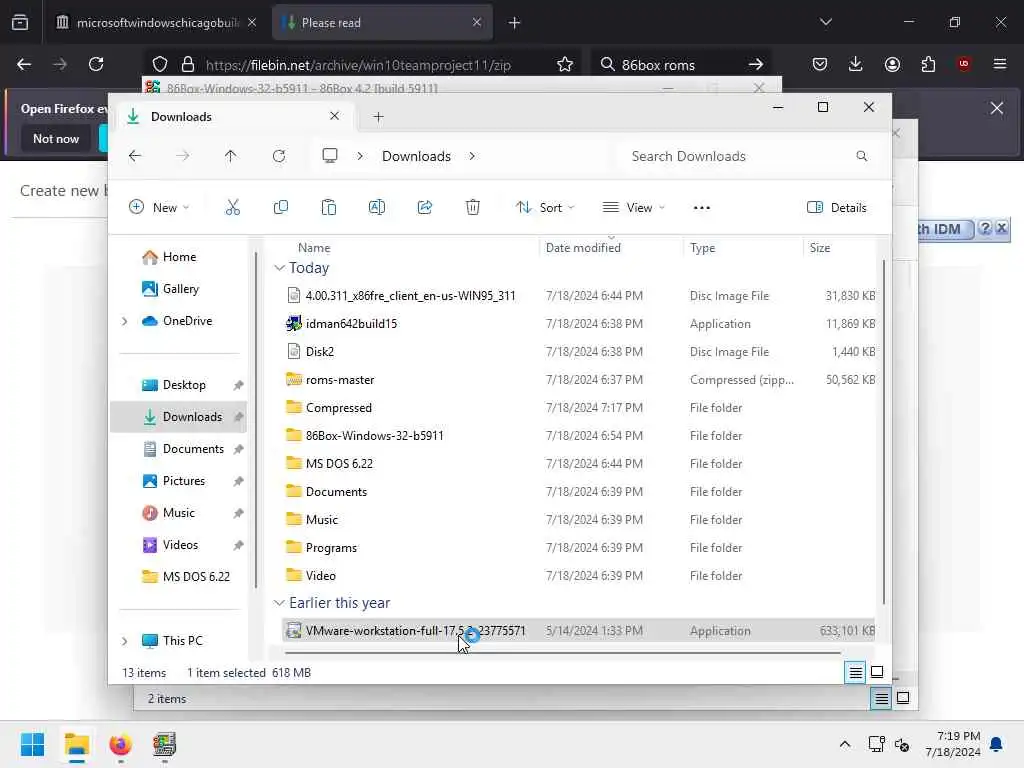The width and height of the screenshot is (1024, 768).
Task: Click the This PC monitor icon in address bar
Action: point(330,155)
